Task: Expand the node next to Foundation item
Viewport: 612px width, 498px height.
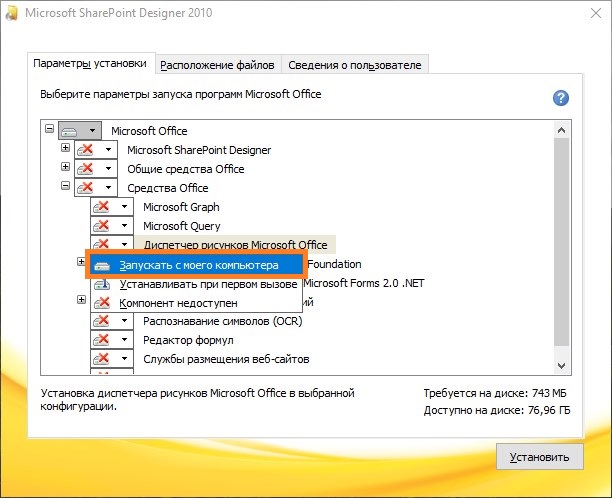Action: point(81,261)
